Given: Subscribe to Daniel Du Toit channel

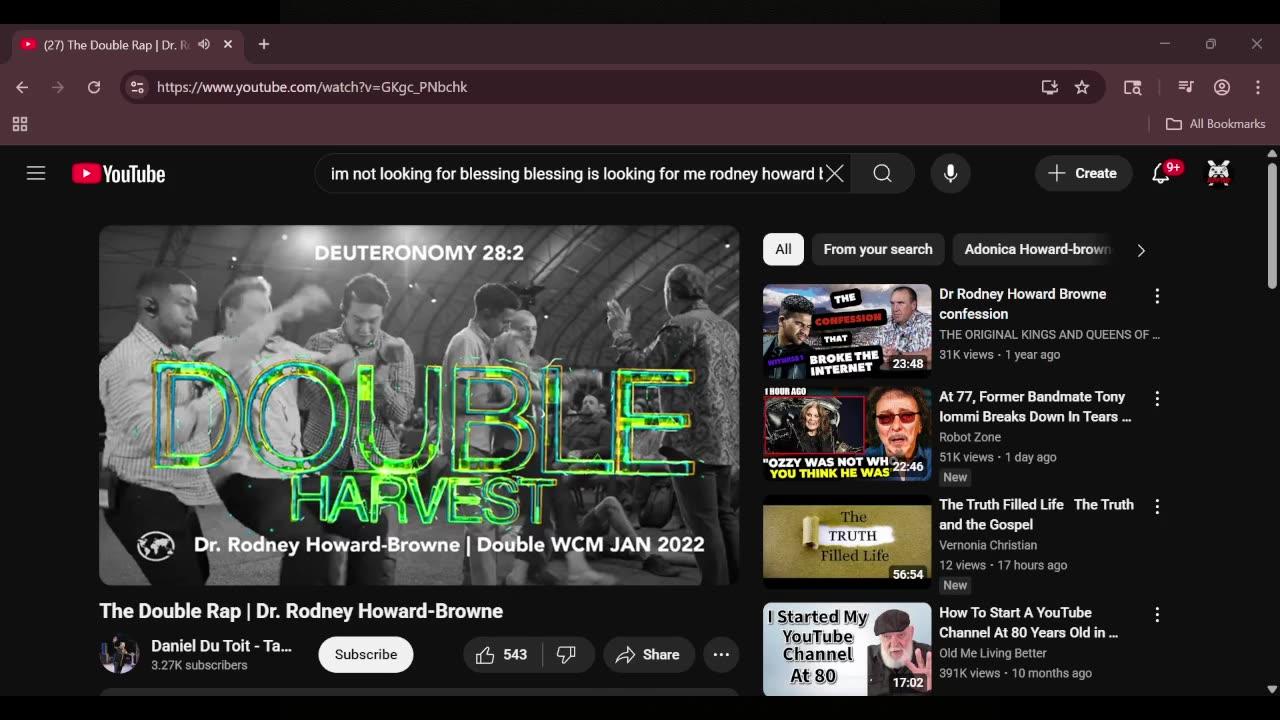Looking at the screenshot, I should click(366, 654).
